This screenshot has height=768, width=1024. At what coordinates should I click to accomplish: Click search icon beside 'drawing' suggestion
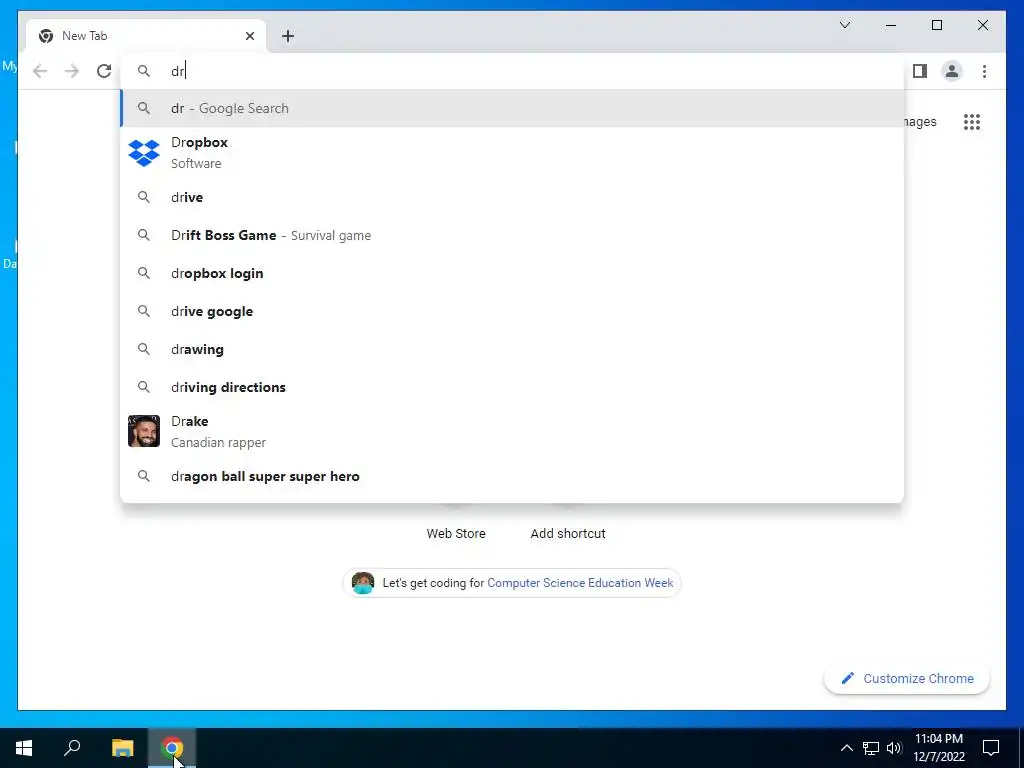pos(144,349)
